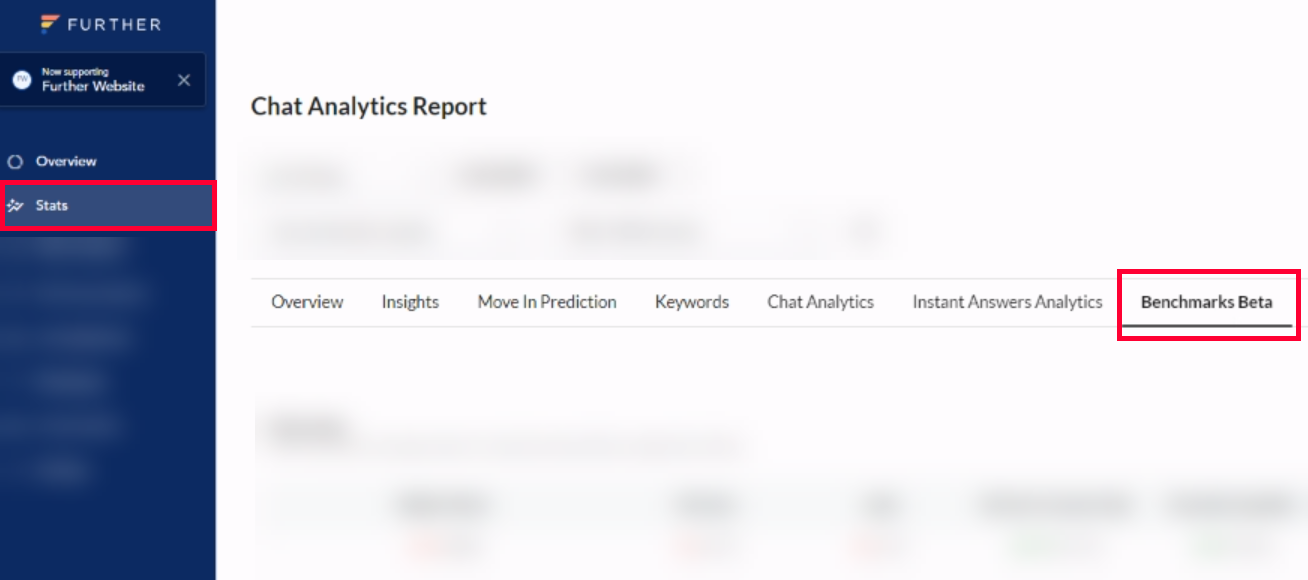This screenshot has height=580, width=1308.
Task: Select the Stats label in sidebar
Action: tap(52, 206)
